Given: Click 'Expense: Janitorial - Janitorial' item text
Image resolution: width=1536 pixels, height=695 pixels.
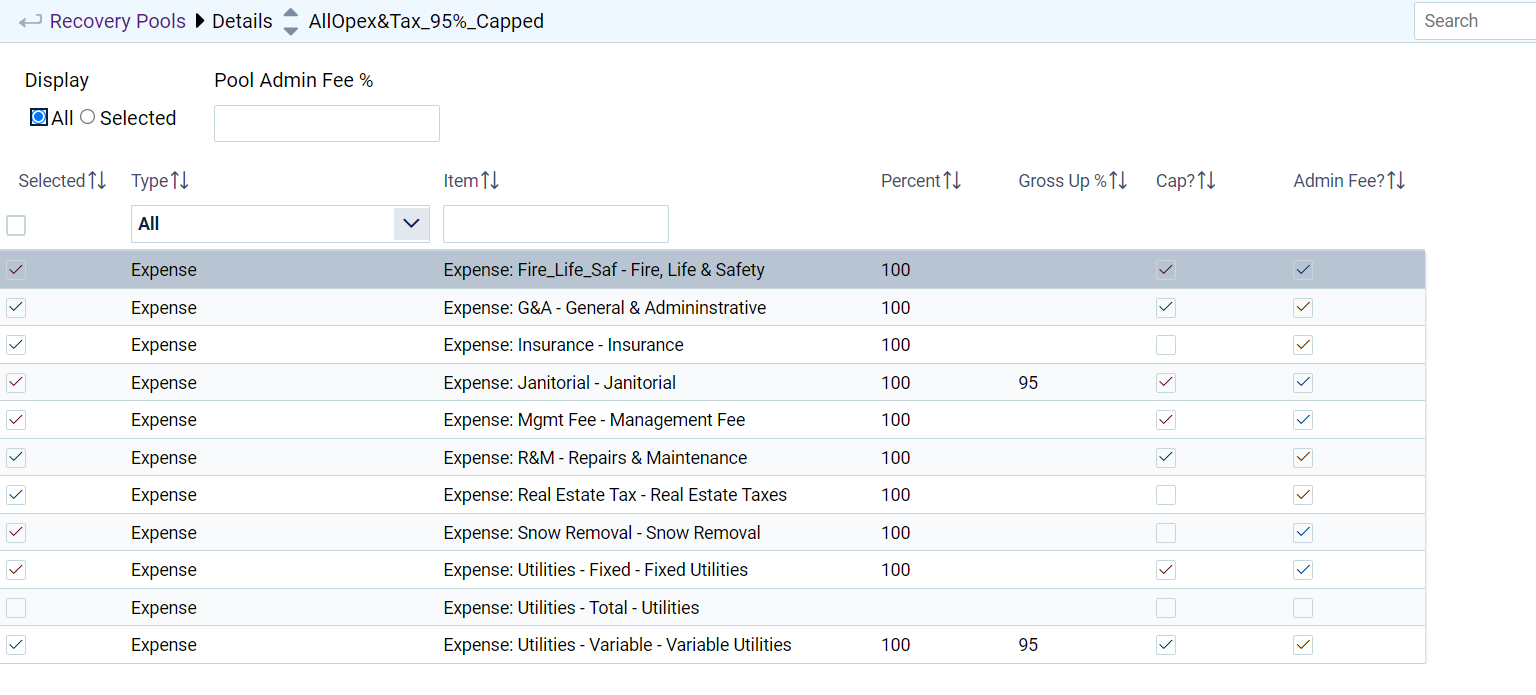Looking at the screenshot, I should coord(560,383).
